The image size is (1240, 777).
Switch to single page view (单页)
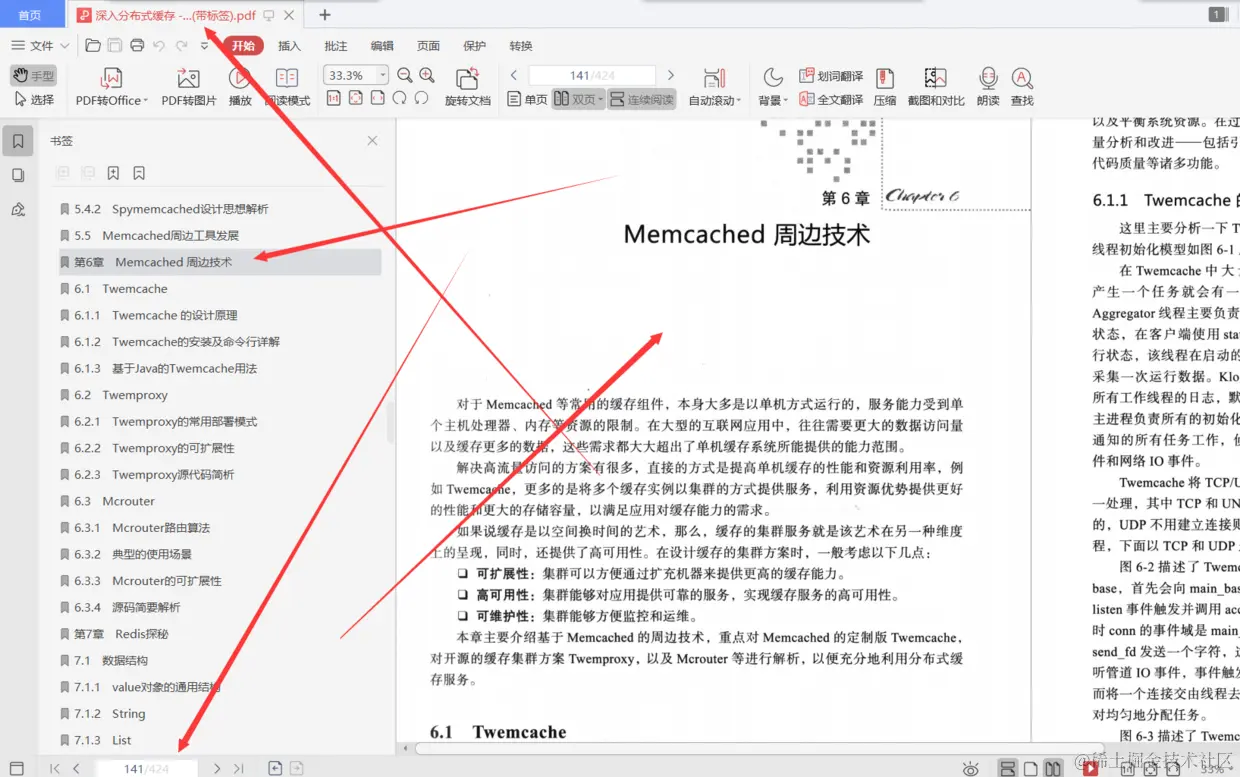pos(528,100)
